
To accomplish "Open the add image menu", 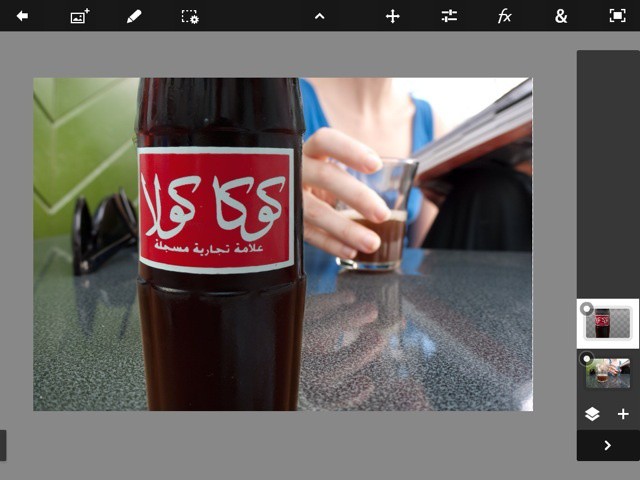I will (79, 16).
